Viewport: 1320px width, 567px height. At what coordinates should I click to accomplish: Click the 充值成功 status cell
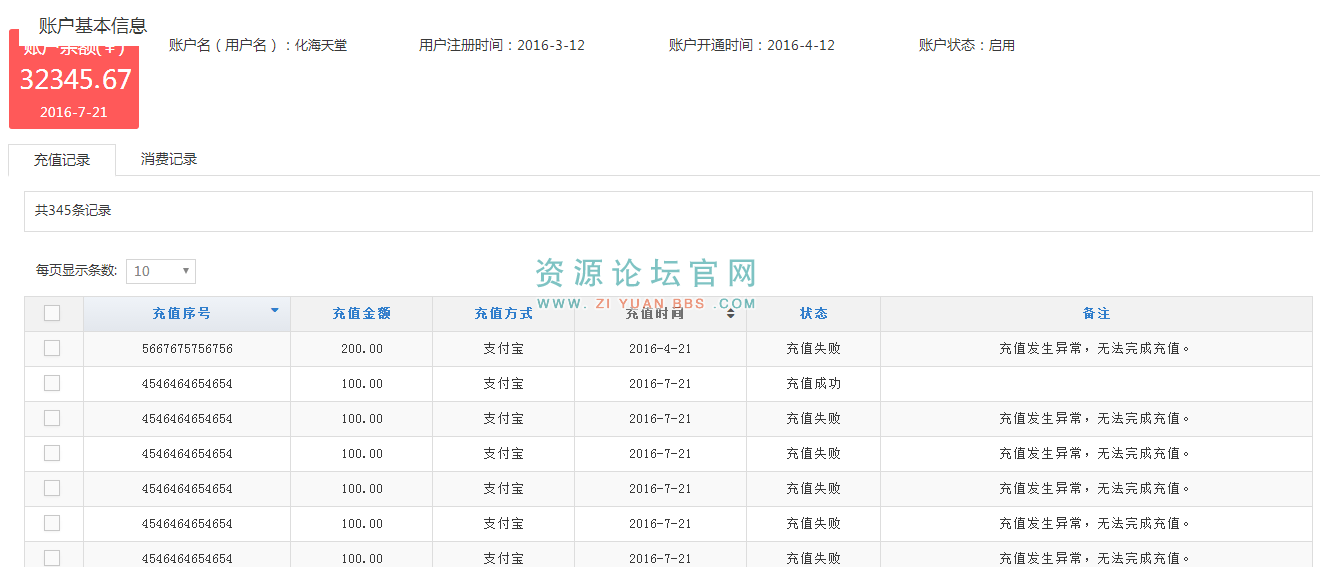tap(814, 384)
